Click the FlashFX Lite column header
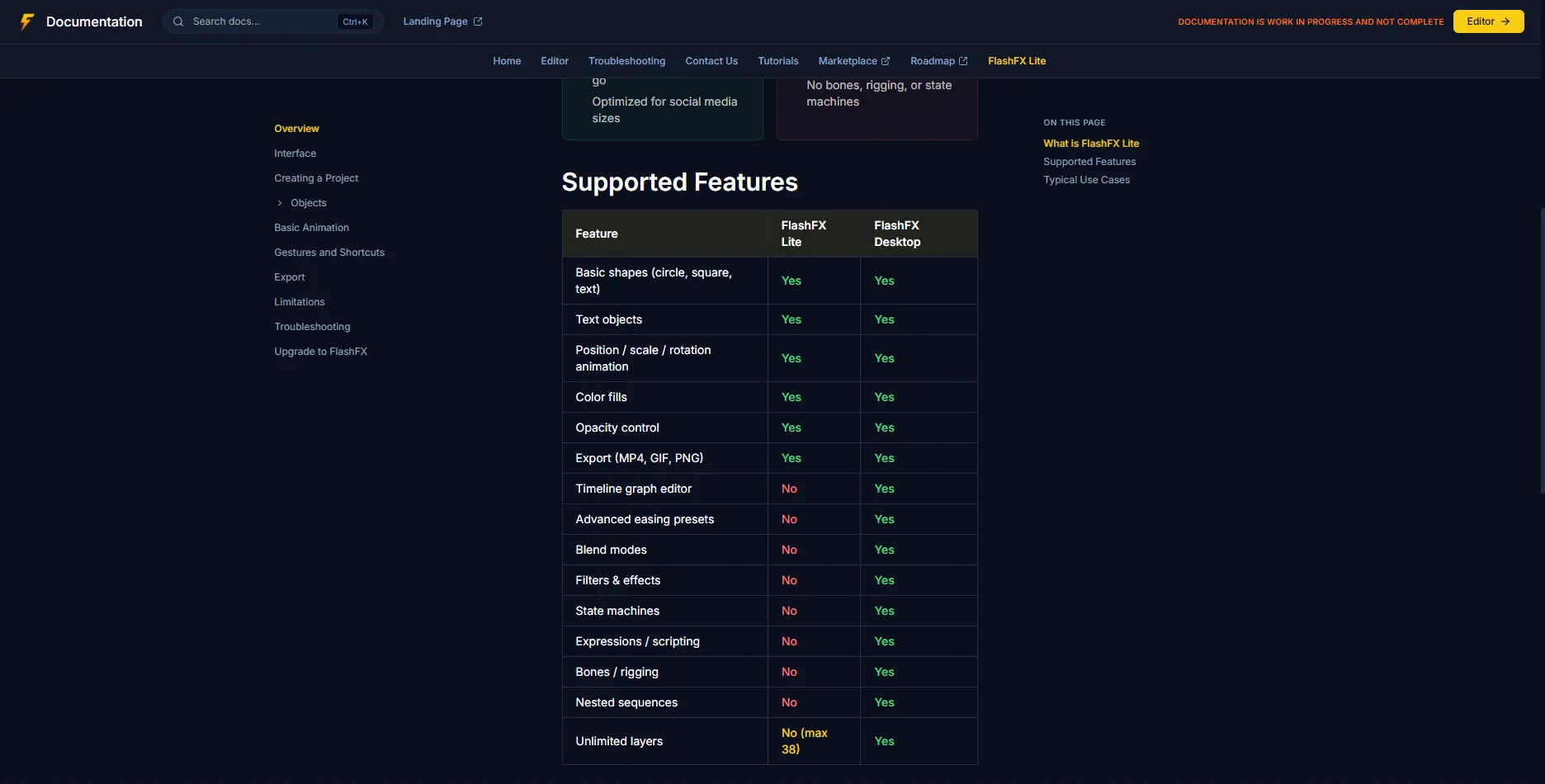The width and height of the screenshot is (1545, 784). tap(815, 234)
